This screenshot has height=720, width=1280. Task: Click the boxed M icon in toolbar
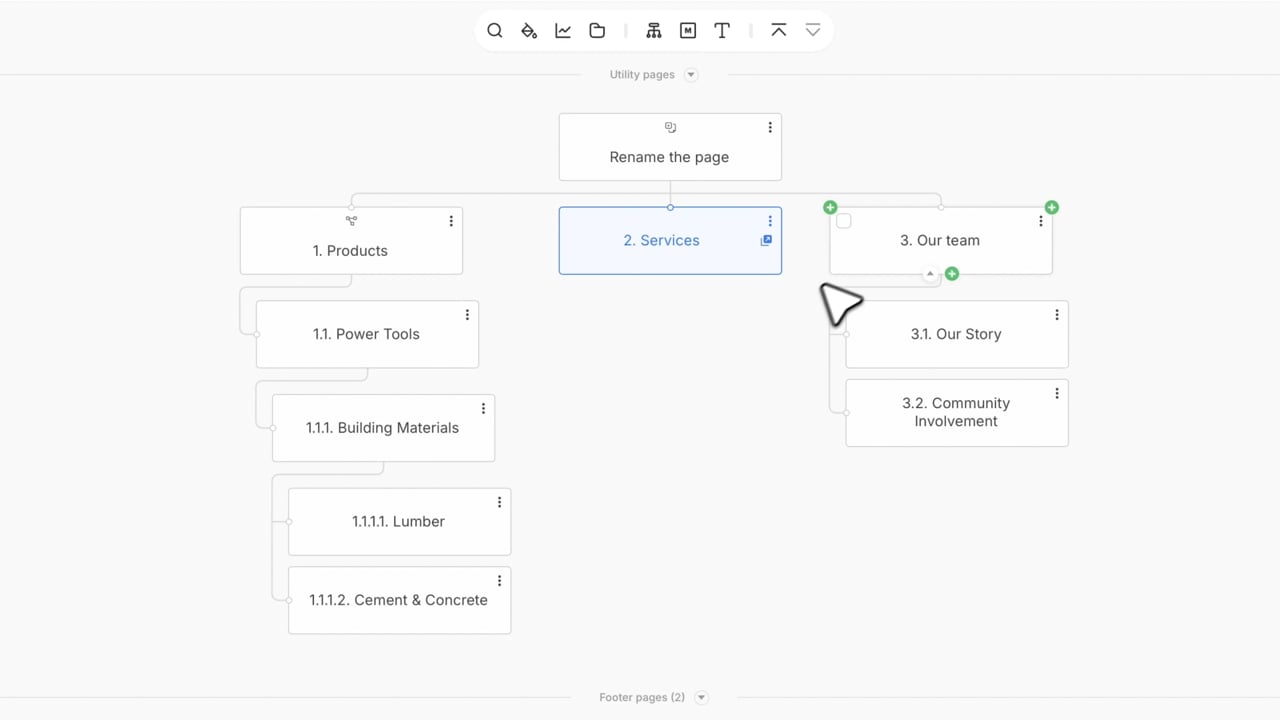(688, 31)
